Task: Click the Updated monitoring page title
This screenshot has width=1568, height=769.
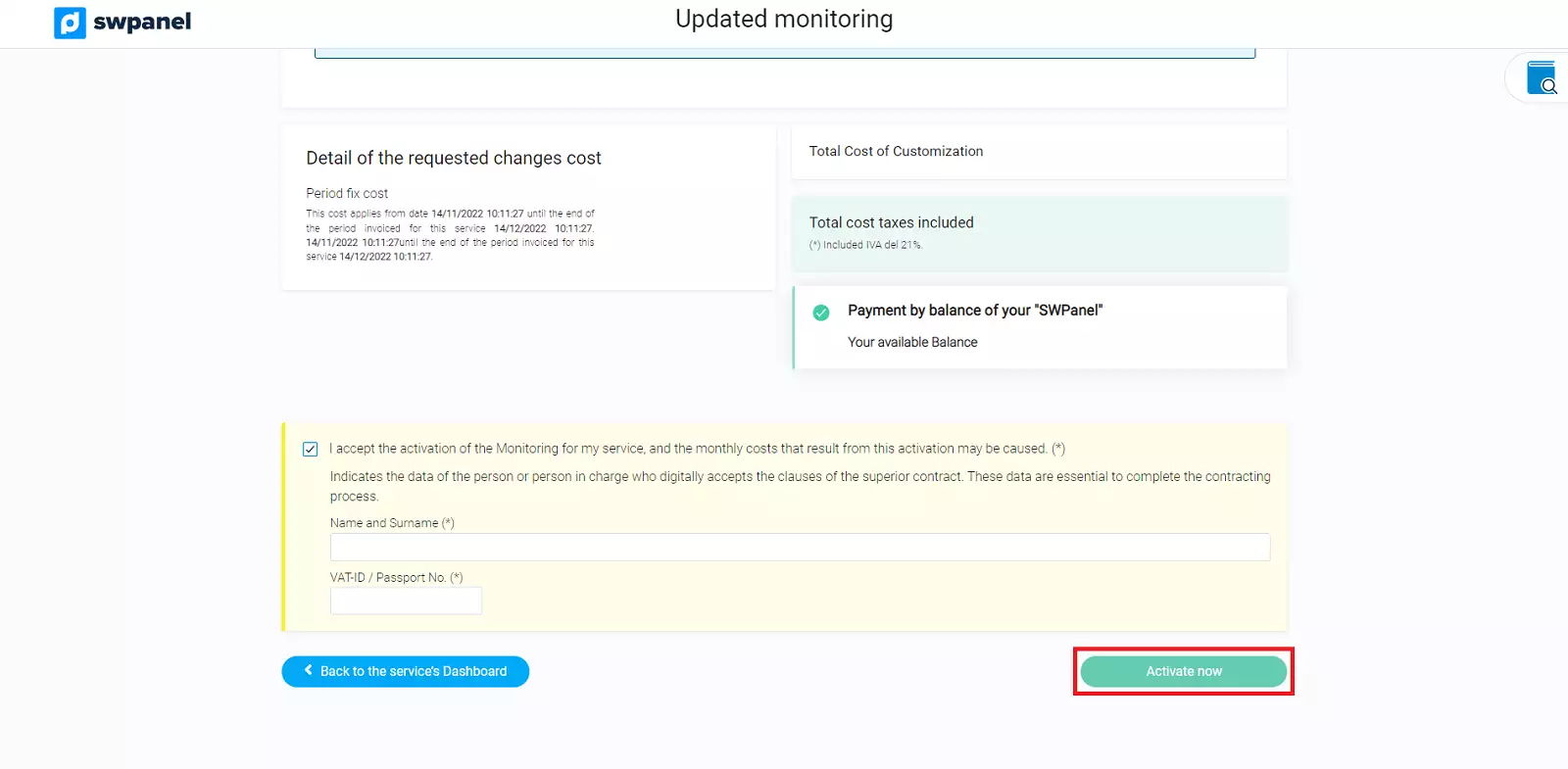Action: [784, 20]
